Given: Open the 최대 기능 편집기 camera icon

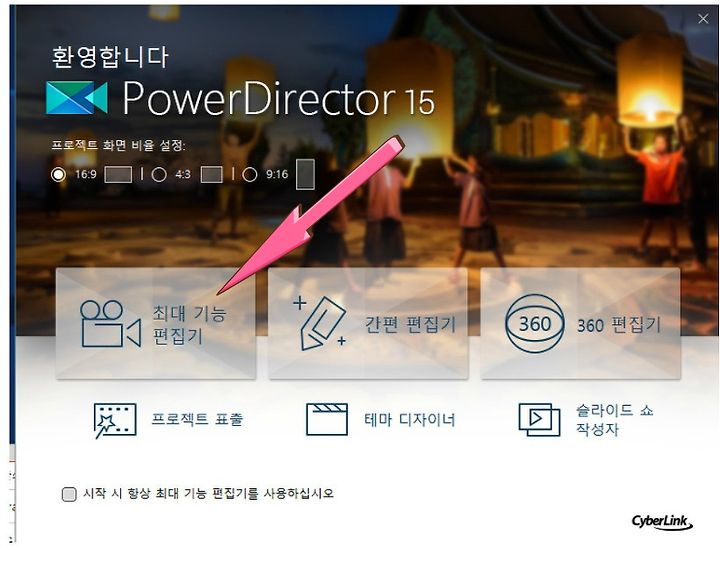Looking at the screenshot, I should [110, 324].
